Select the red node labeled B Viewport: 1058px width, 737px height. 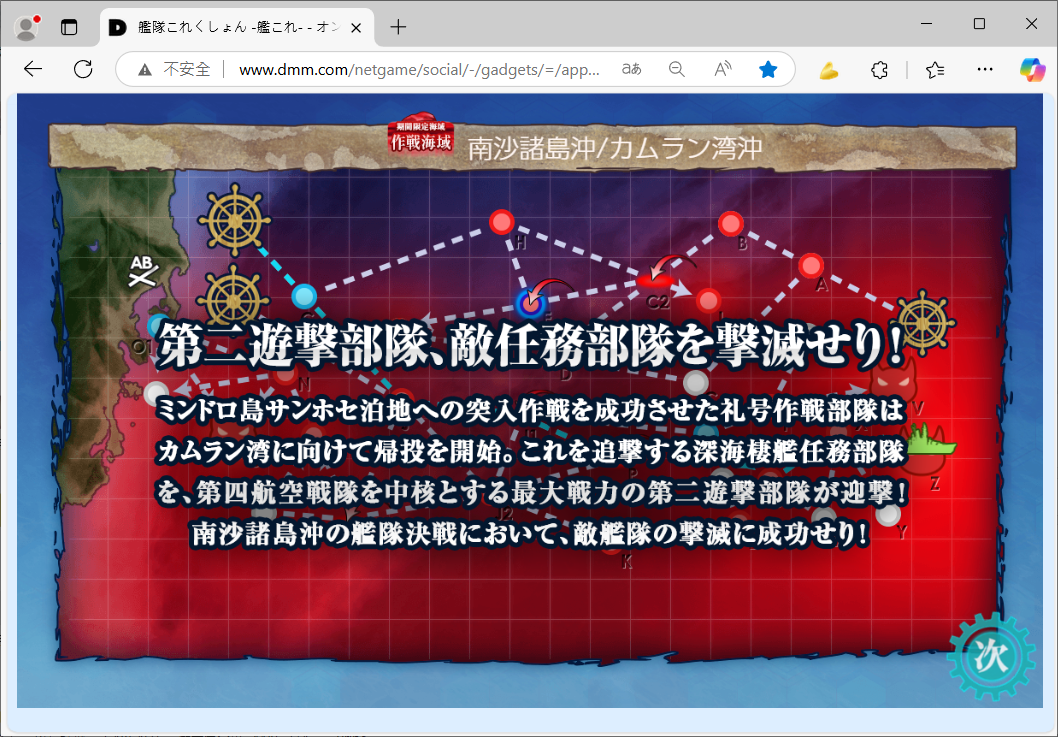coord(731,223)
